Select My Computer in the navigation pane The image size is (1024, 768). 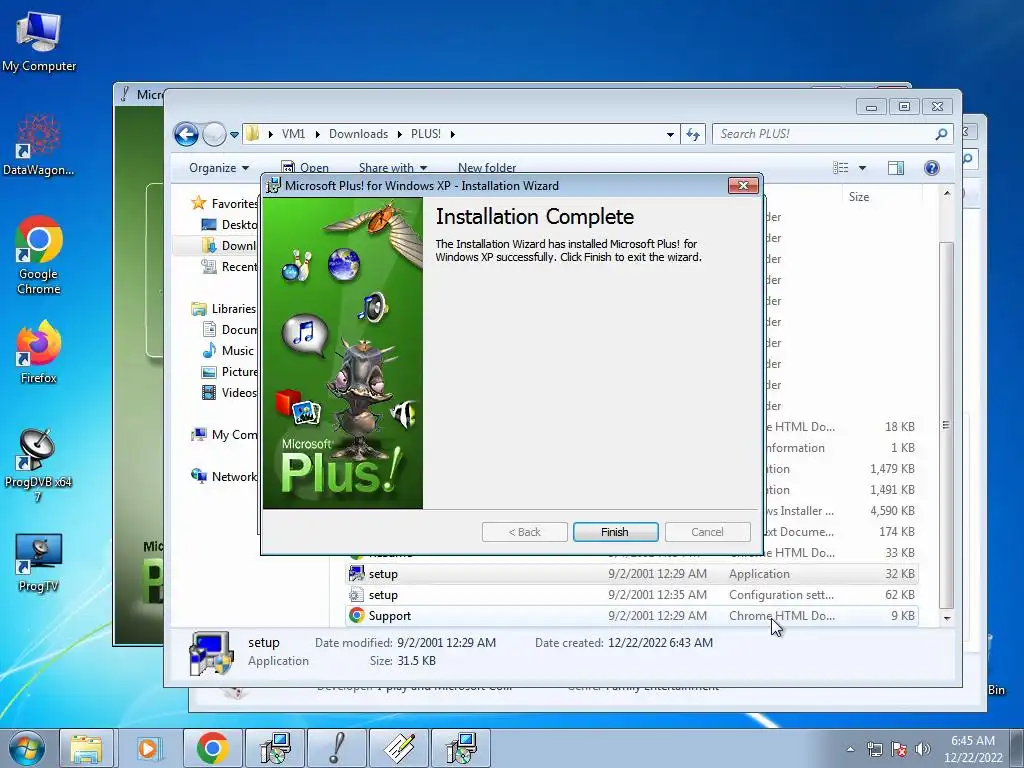pos(224,434)
